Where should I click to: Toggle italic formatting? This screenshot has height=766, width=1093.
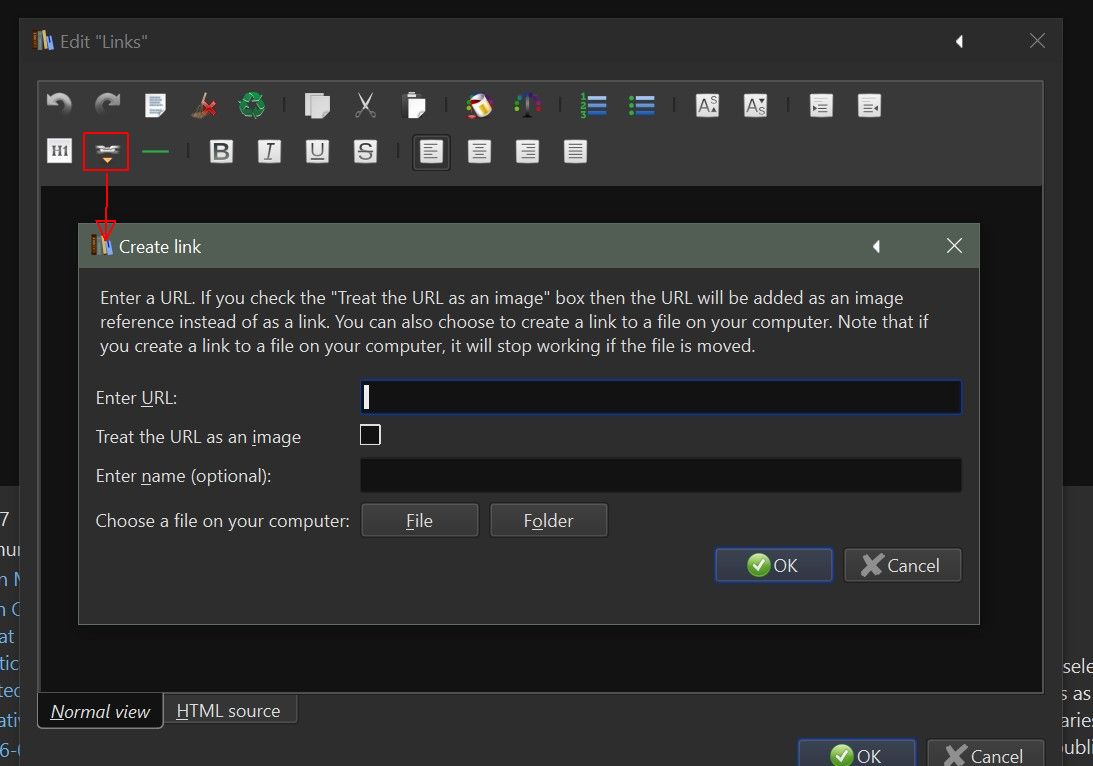coord(269,151)
